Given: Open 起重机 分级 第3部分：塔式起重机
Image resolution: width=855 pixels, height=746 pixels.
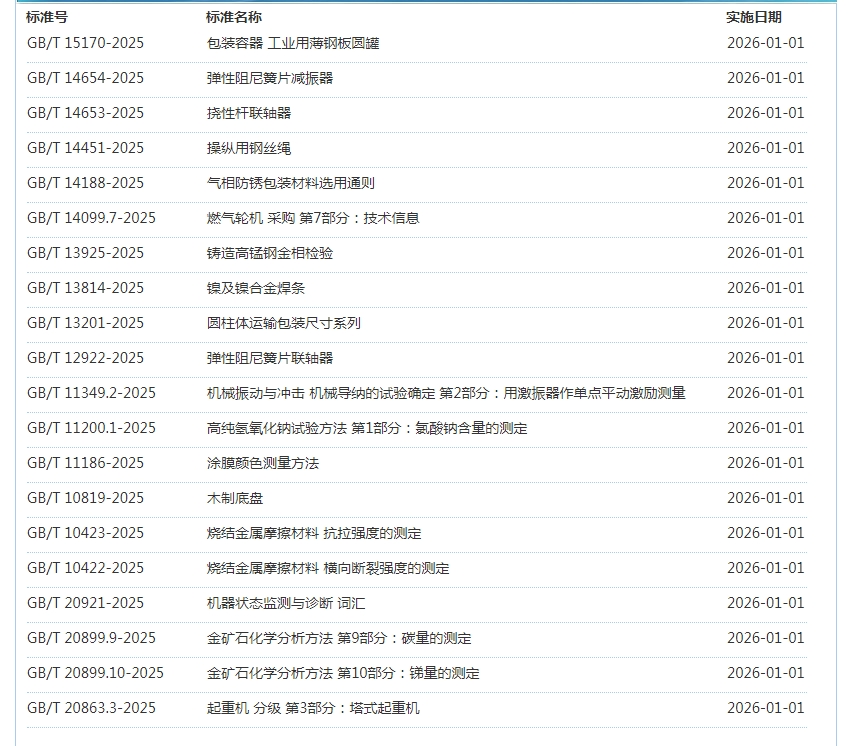Looking at the screenshot, I should point(313,708).
